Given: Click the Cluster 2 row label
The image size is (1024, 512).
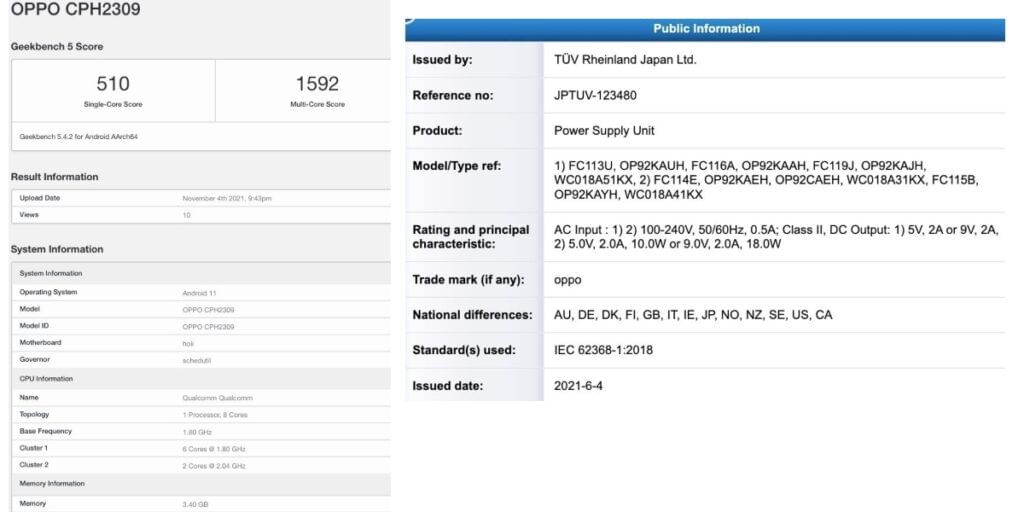Looking at the screenshot, I should click(33, 465).
